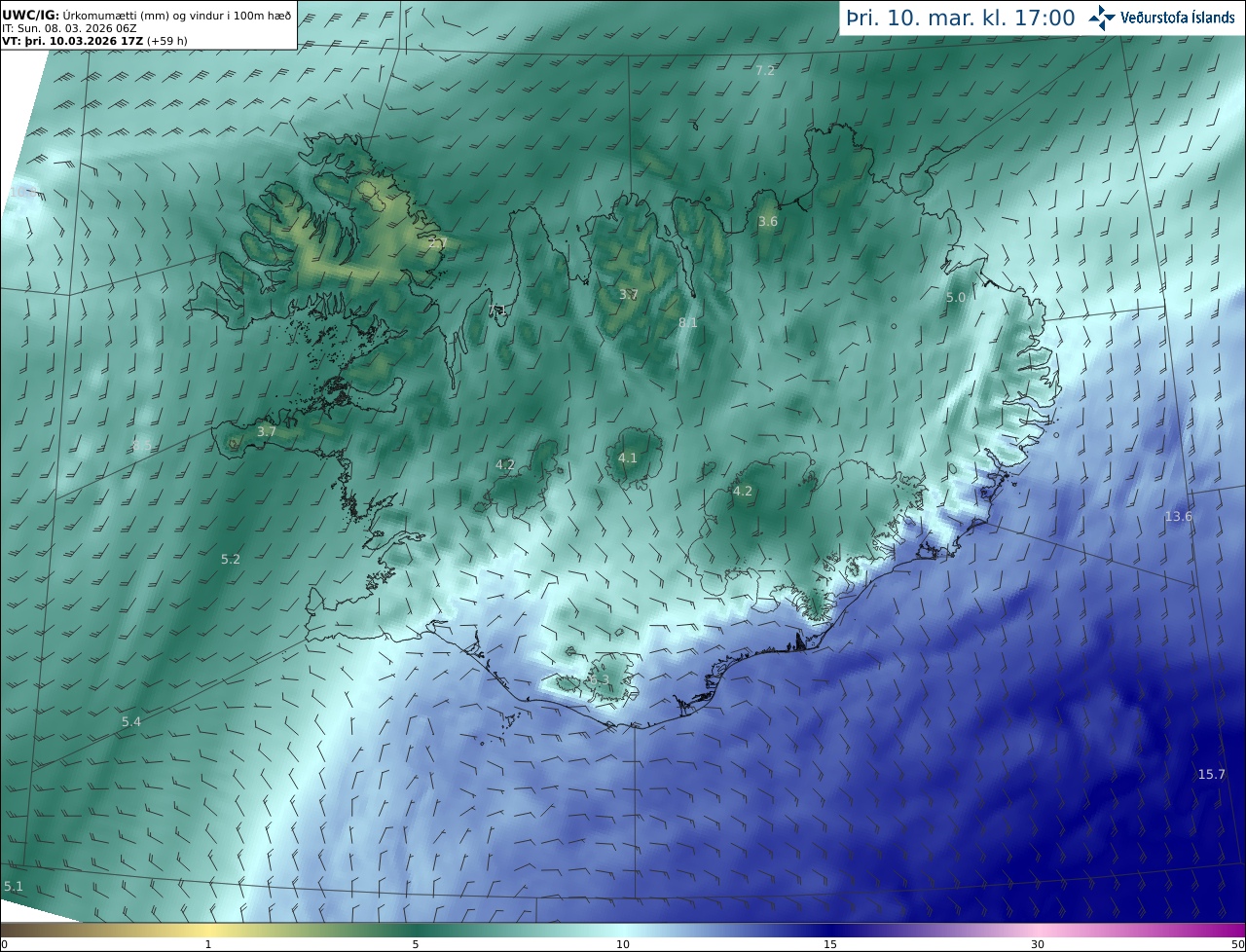This screenshot has height=952, width=1246.
Task: Click the 4.1 value label
Action: pos(628,458)
